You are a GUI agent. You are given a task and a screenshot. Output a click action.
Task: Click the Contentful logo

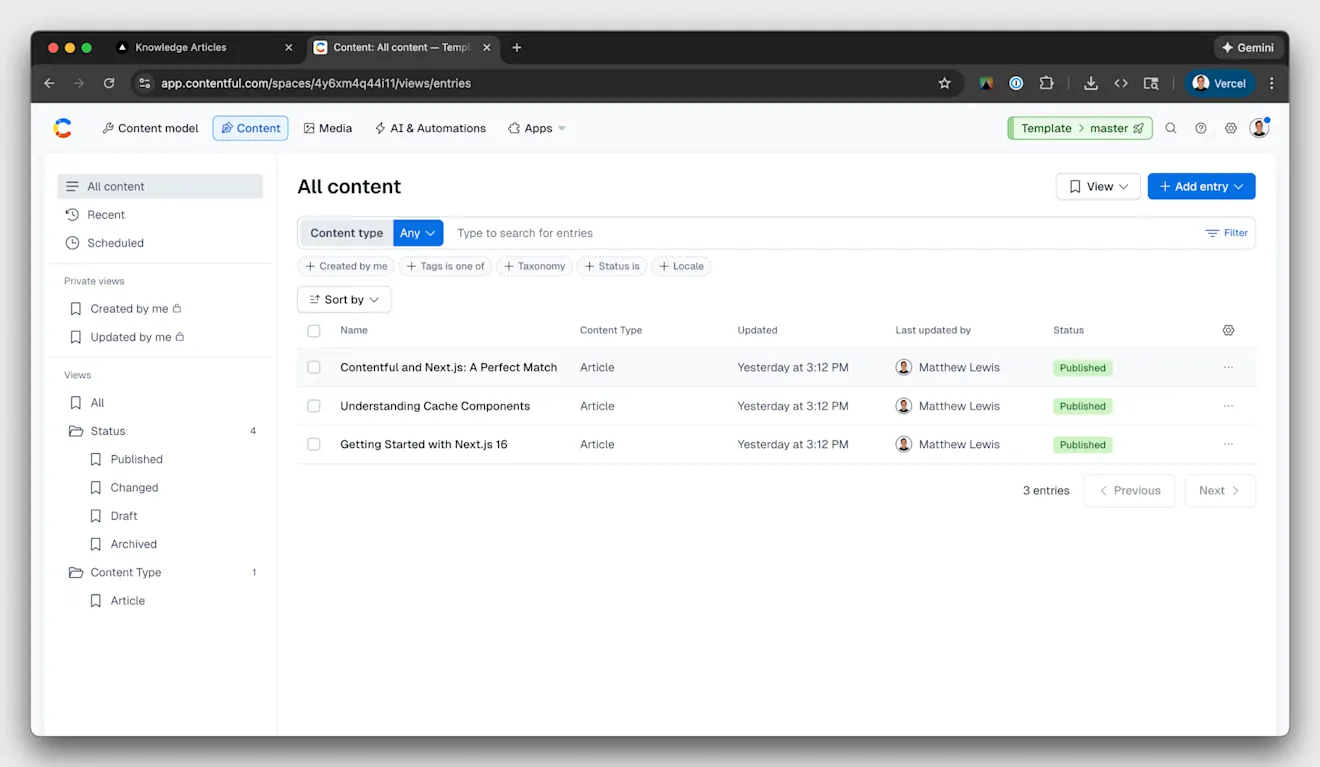point(62,128)
